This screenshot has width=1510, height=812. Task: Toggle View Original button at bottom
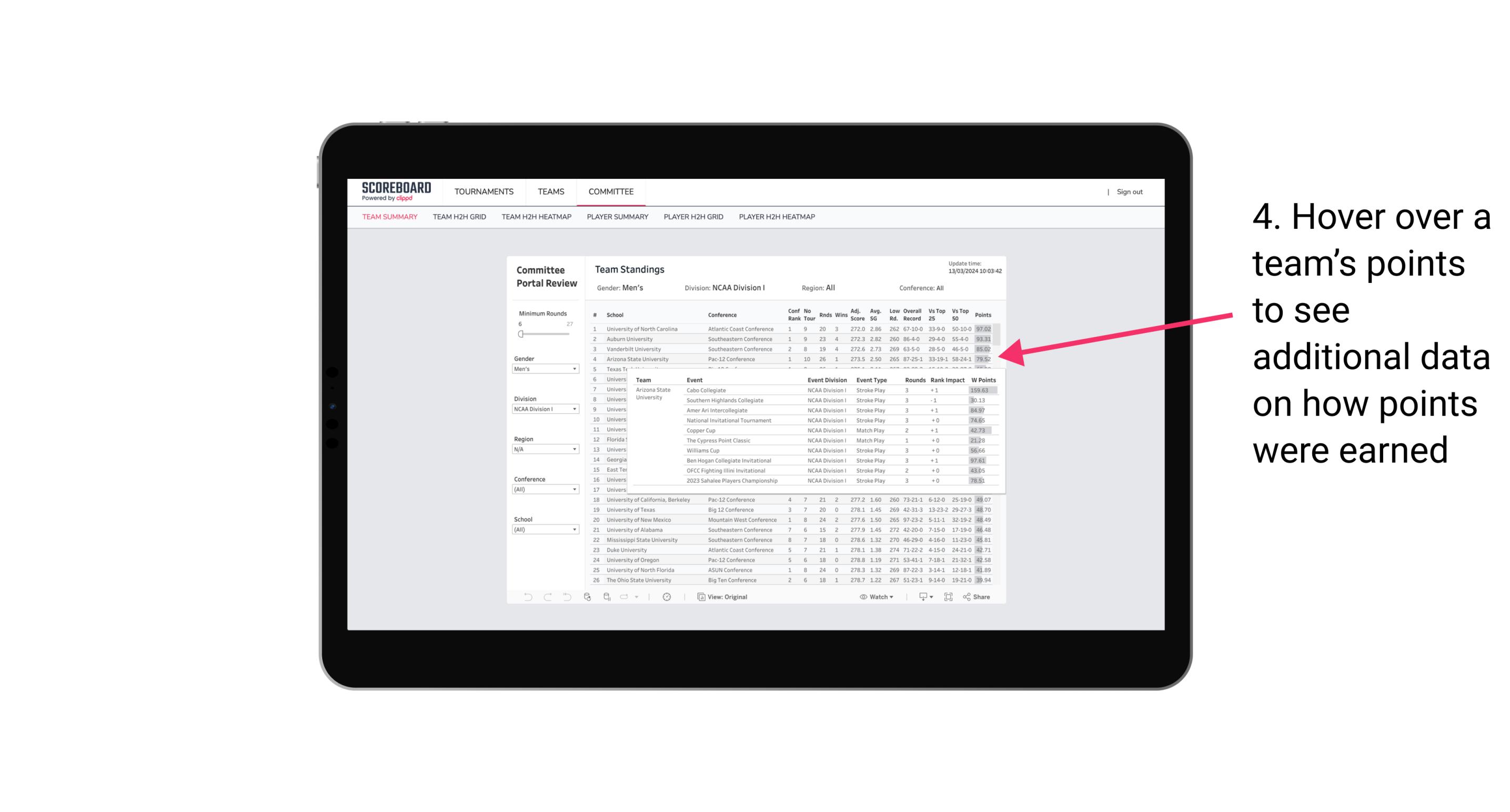point(727,597)
